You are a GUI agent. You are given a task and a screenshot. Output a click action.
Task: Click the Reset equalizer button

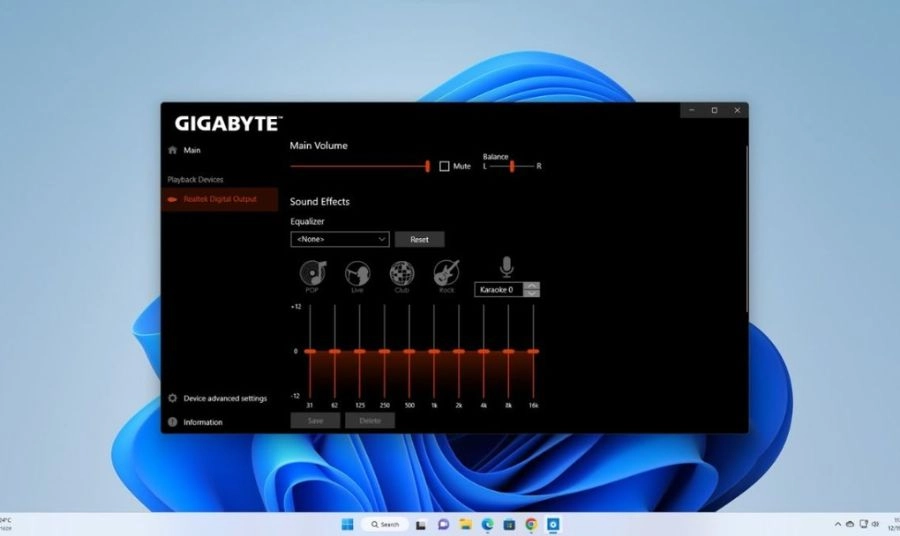pyautogui.click(x=420, y=239)
